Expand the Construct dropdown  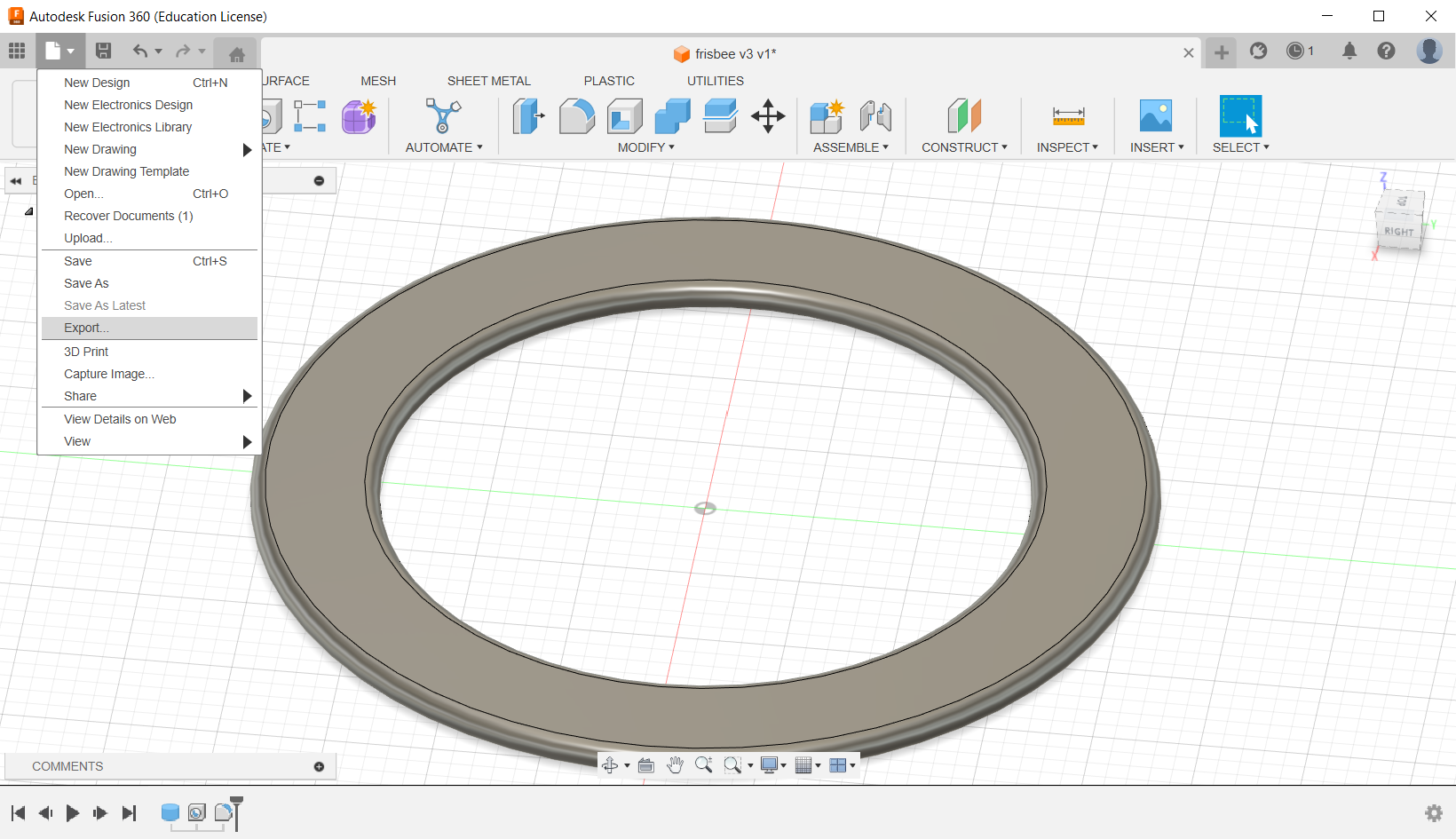click(964, 147)
